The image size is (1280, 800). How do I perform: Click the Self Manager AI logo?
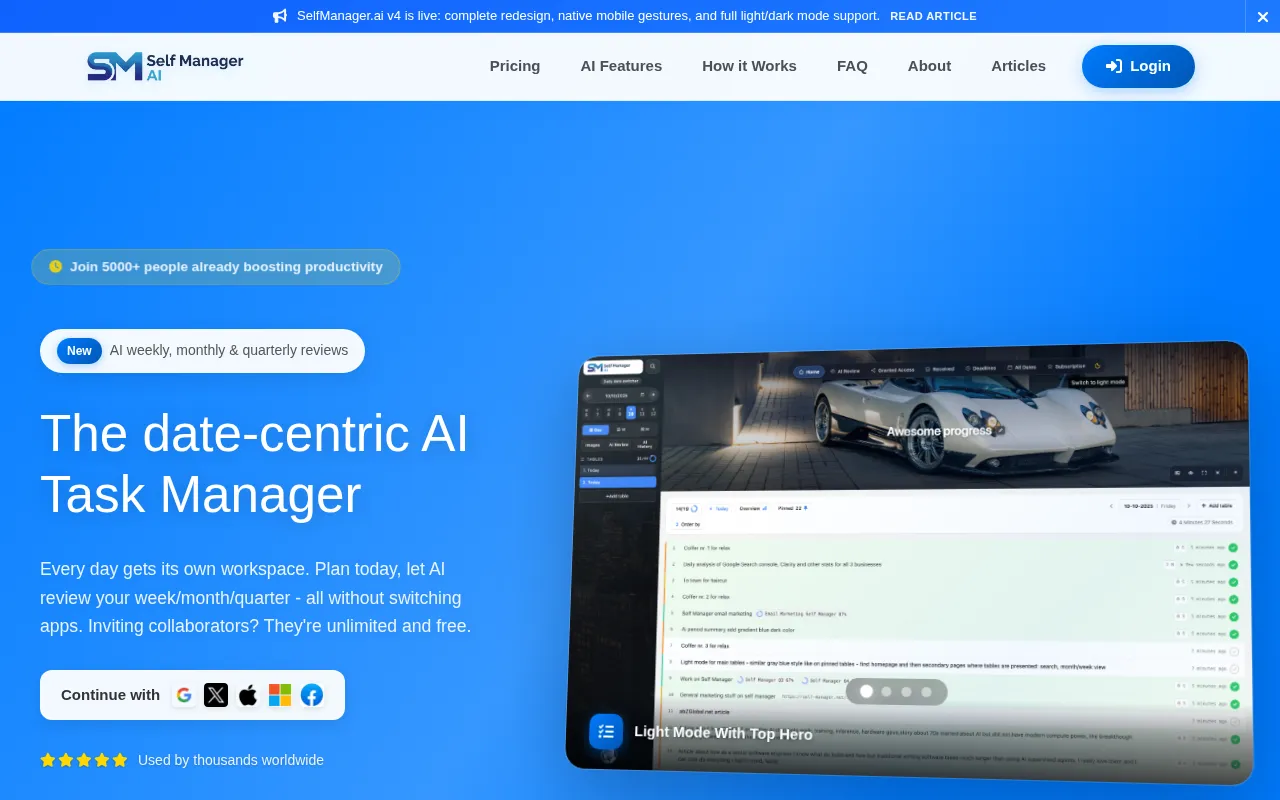165,66
